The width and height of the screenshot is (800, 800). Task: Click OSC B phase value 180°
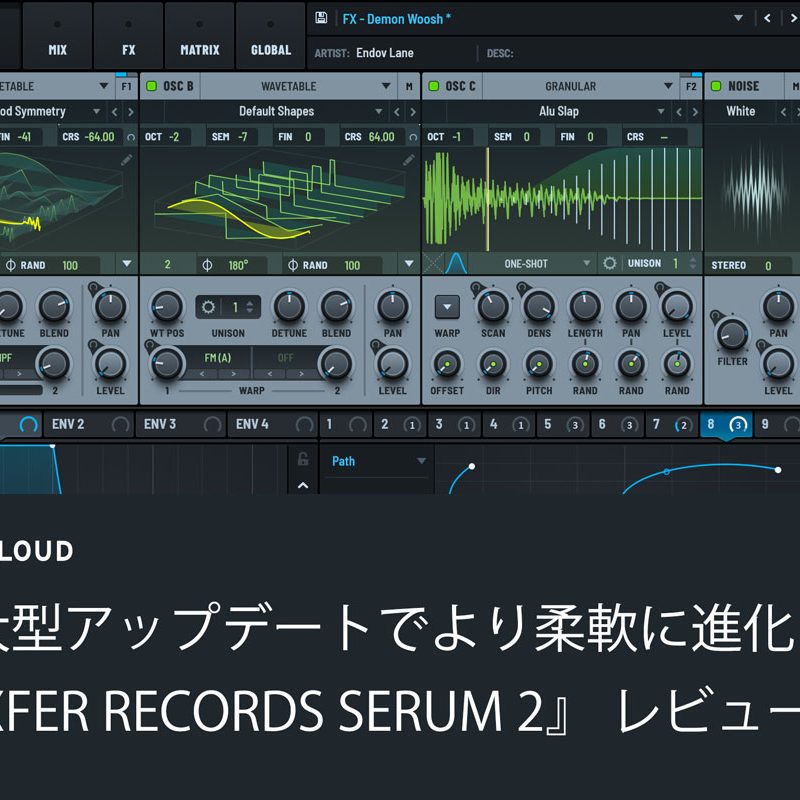[238, 265]
